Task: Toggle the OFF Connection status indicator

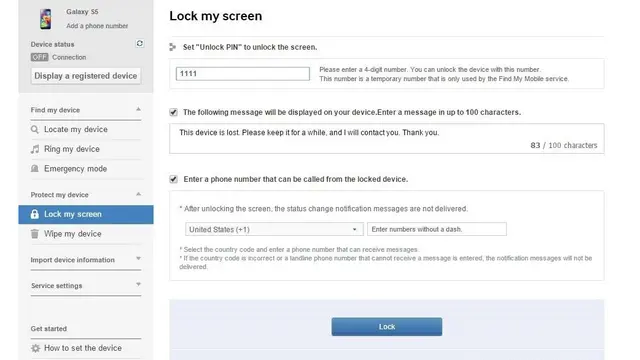Action: click(39, 57)
